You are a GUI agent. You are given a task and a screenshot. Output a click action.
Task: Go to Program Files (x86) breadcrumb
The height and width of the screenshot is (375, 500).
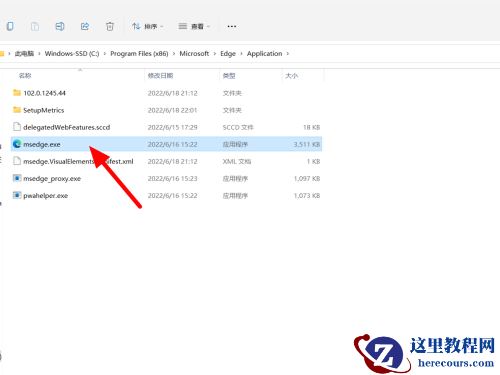[139, 53]
